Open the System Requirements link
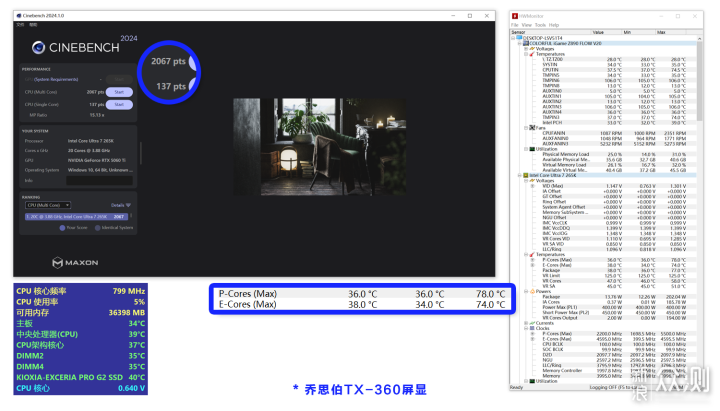Image resolution: width=720 pixels, height=411 pixels. coord(56,79)
